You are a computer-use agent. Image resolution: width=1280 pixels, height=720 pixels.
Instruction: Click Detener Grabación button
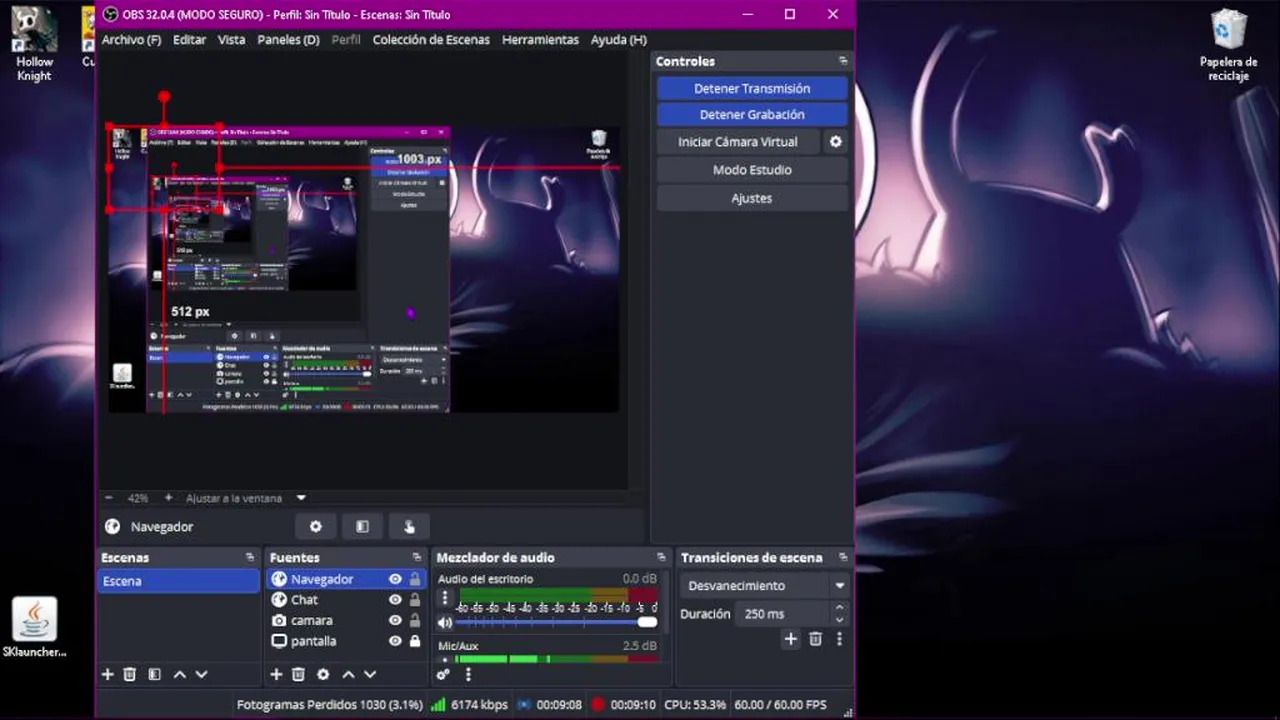752,115
